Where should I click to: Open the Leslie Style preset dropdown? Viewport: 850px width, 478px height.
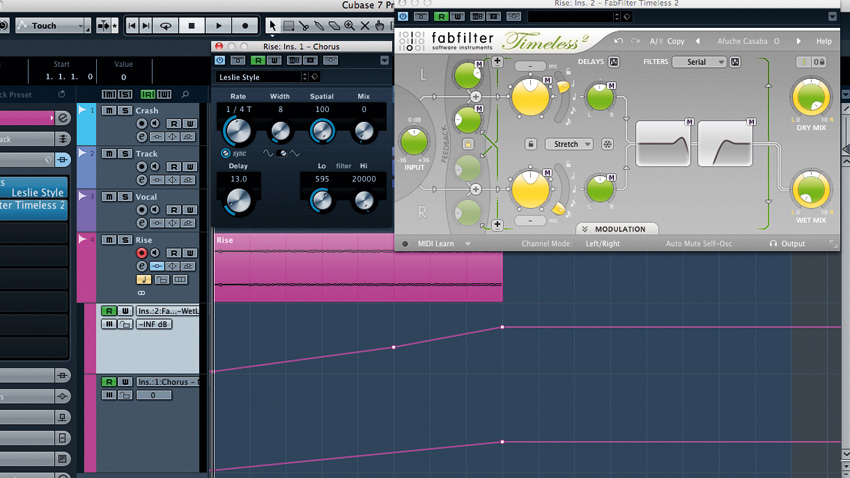[262, 77]
